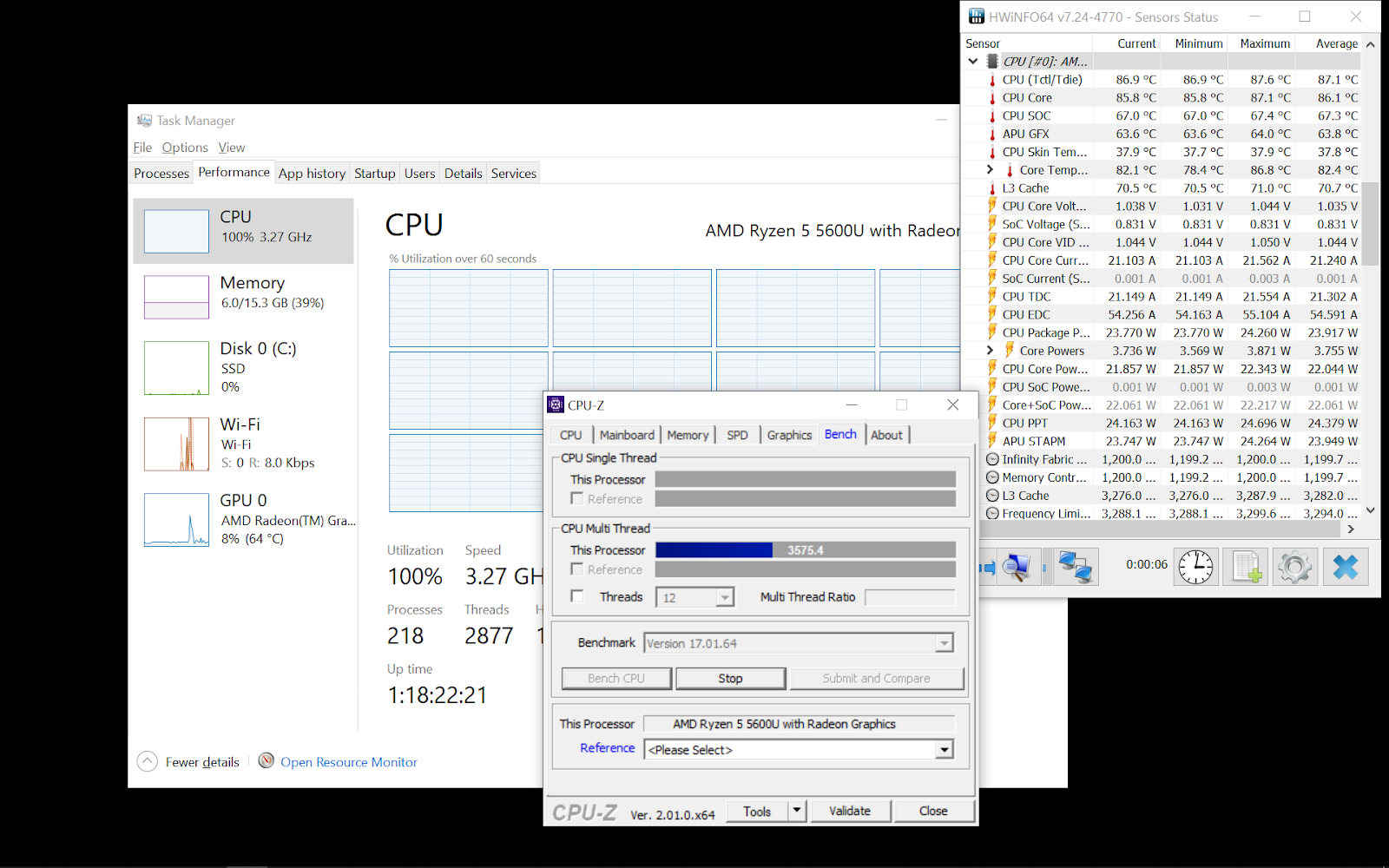
Task: Click thermometer icon beside CPU (Tctl/Tdie)
Action: [x=992, y=80]
